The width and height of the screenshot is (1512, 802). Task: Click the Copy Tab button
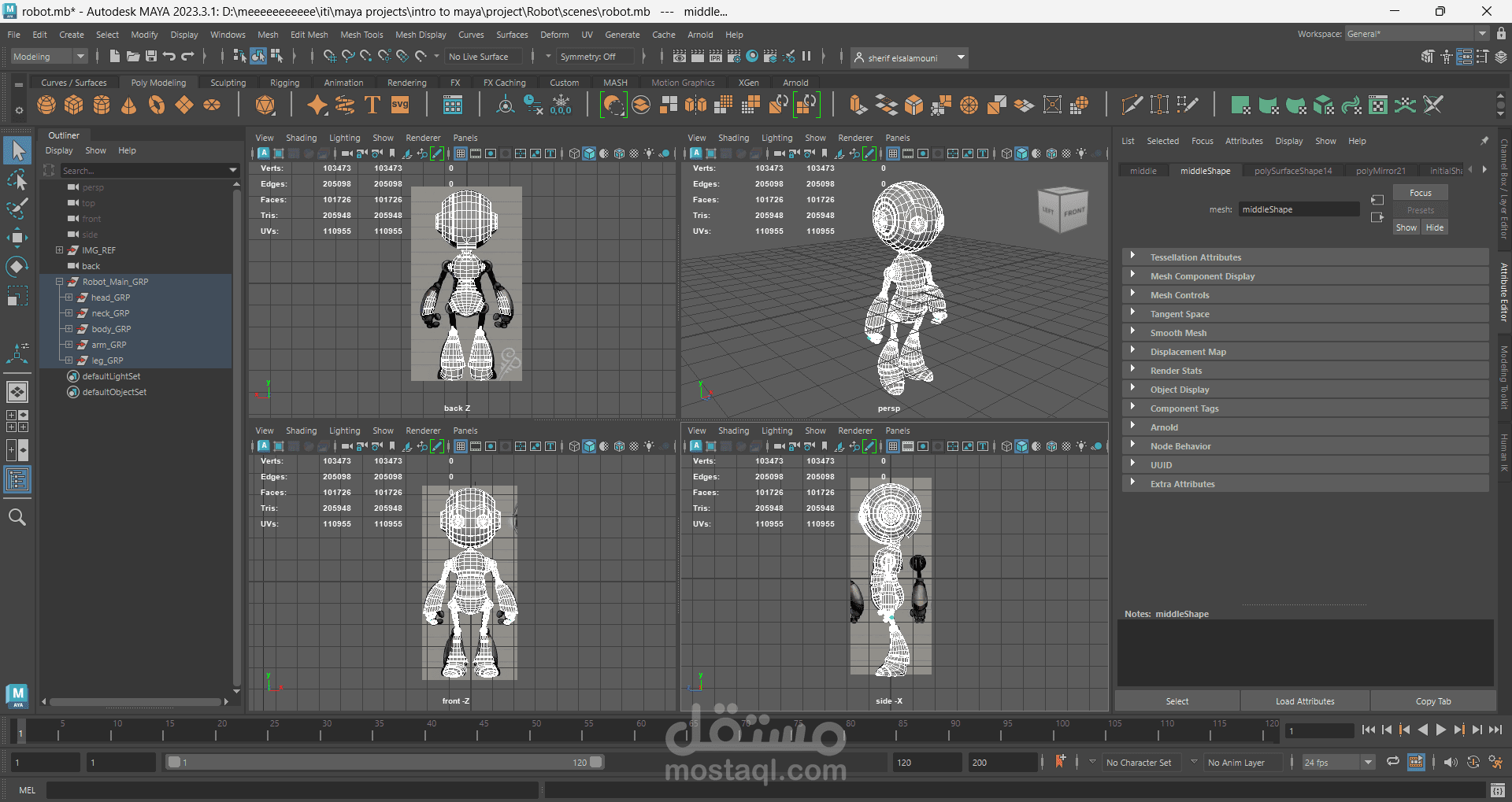click(1433, 701)
